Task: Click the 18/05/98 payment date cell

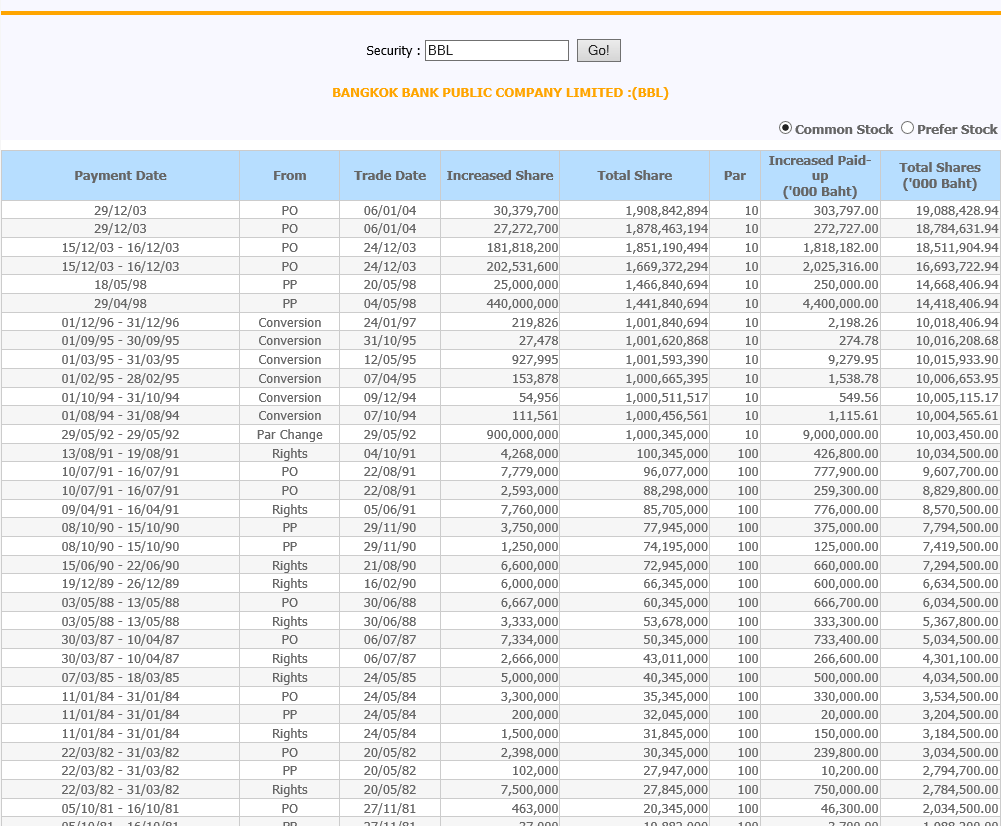Action: click(x=120, y=285)
